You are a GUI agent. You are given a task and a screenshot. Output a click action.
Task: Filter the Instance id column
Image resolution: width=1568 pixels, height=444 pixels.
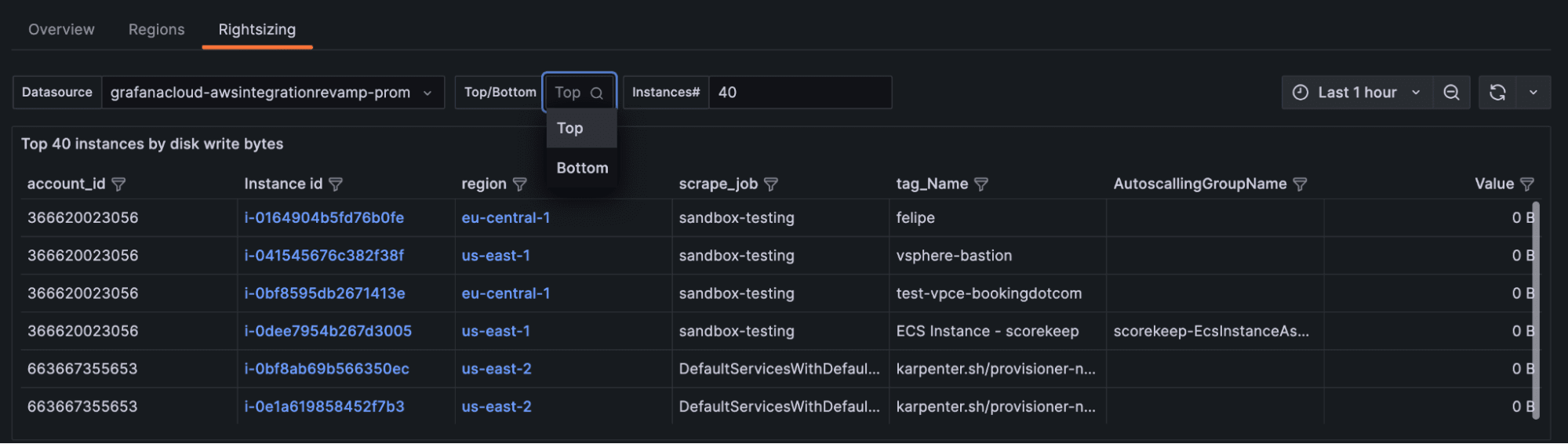336,184
